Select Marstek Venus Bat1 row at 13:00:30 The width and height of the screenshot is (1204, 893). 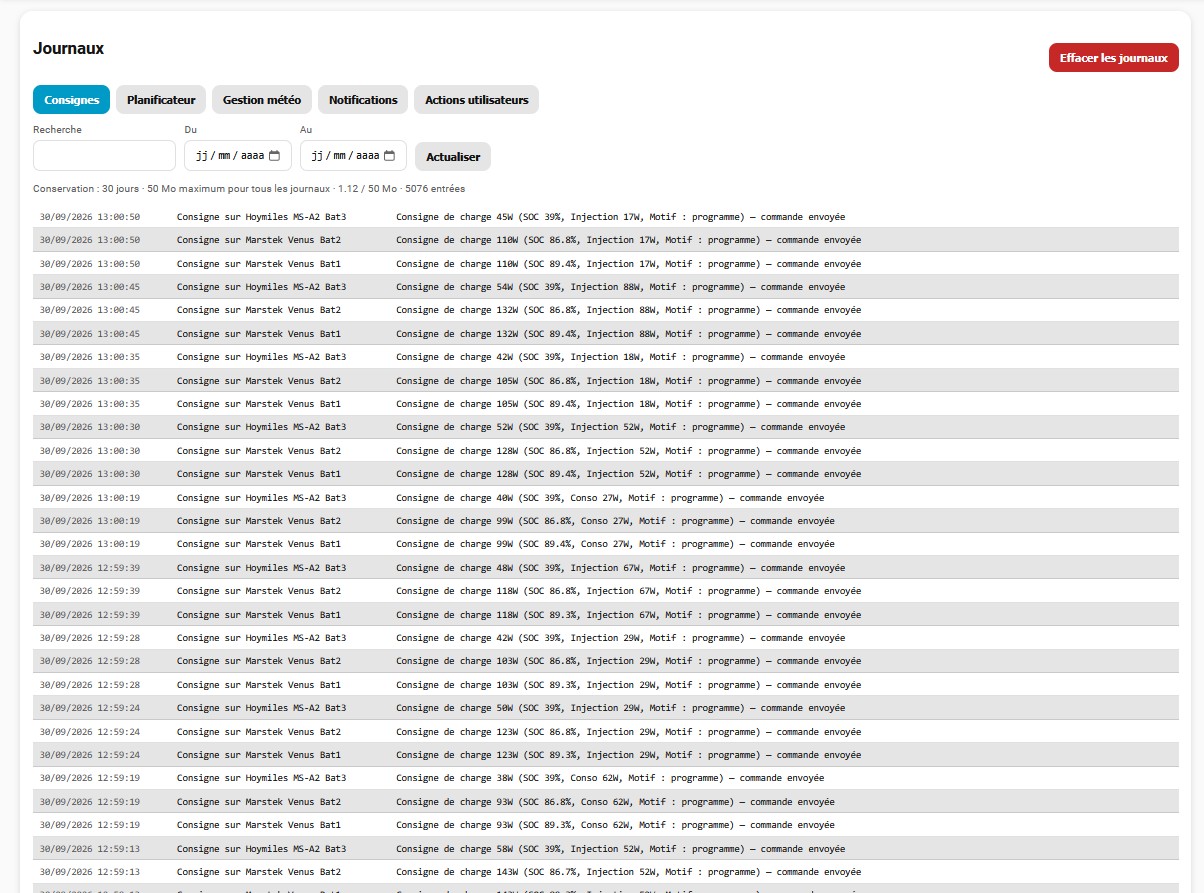point(606,474)
